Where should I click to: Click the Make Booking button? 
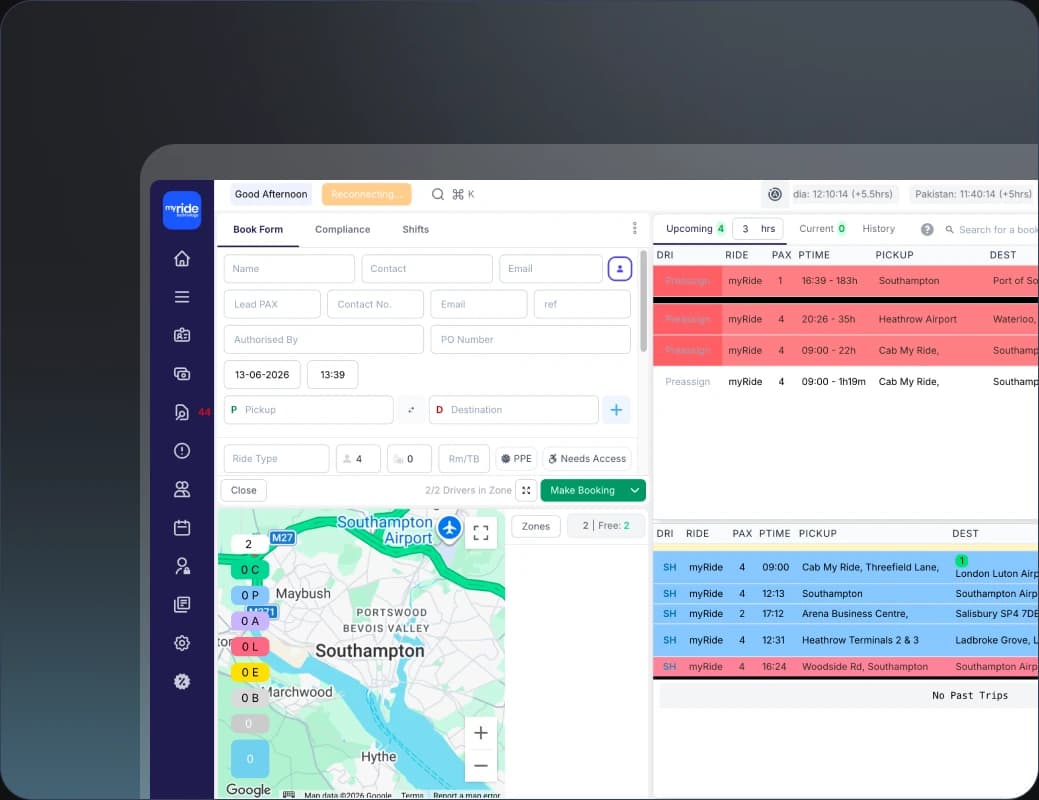(x=583, y=490)
